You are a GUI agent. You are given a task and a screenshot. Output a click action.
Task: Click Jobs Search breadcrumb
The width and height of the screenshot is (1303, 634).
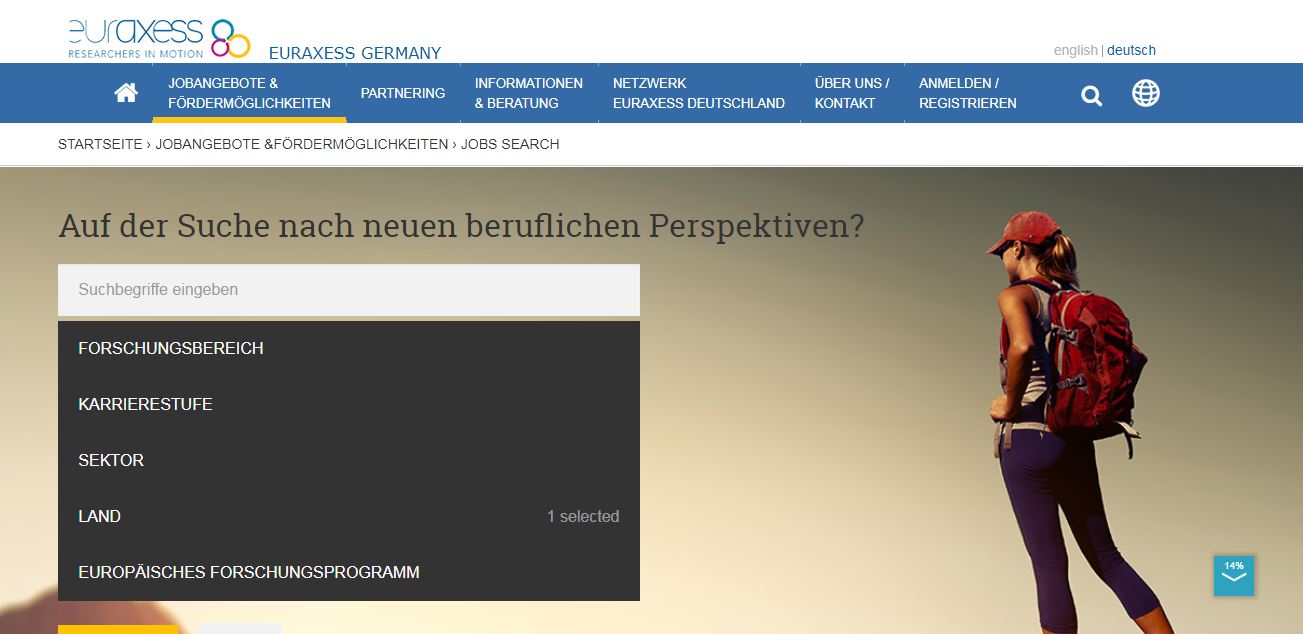[510, 144]
